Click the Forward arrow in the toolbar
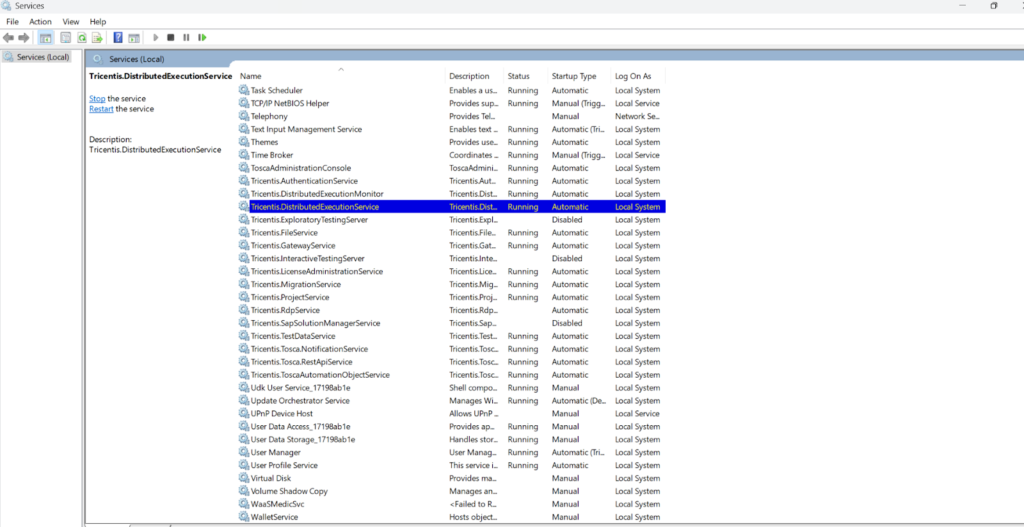1024x527 pixels. click(x=24, y=38)
